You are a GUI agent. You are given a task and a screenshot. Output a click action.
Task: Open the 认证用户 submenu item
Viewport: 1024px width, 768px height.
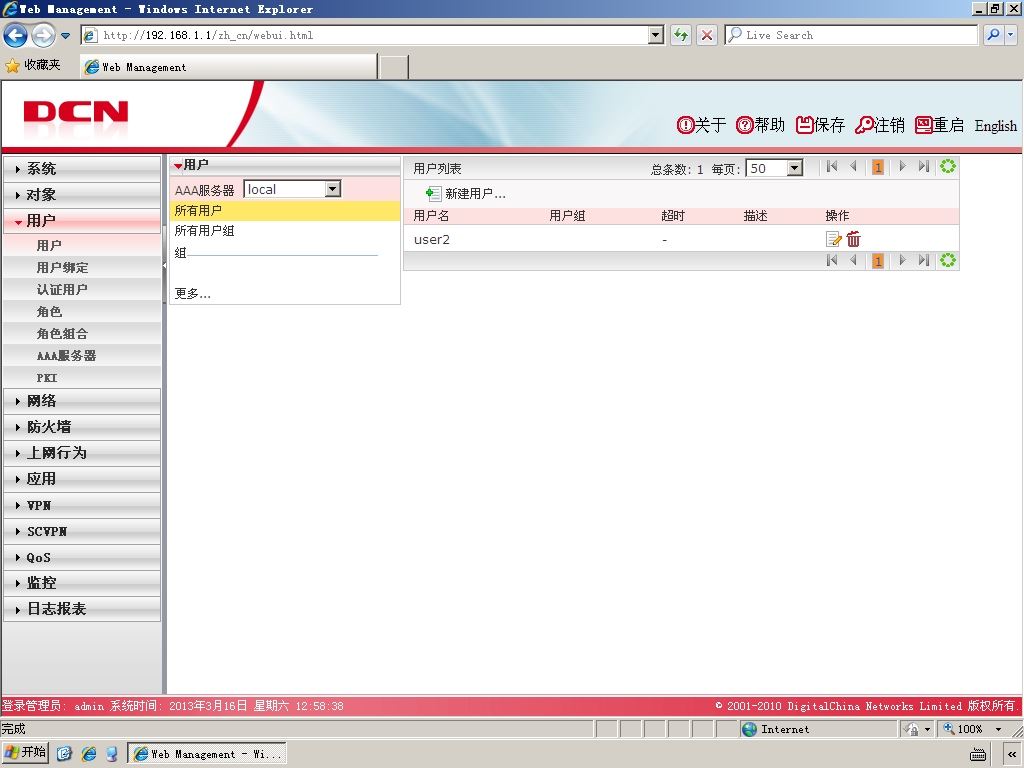point(82,289)
